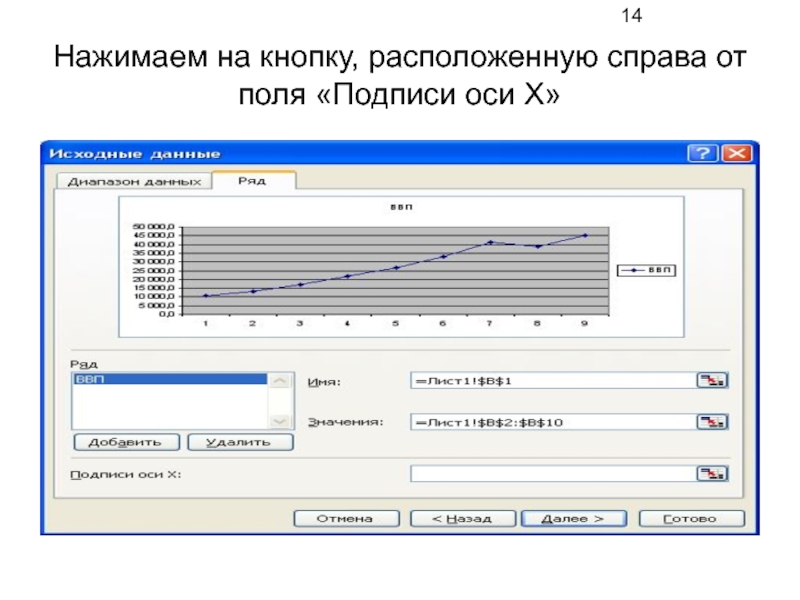Focus the empty Подписи оси X field
This screenshot has height=600, width=800.
point(553,474)
